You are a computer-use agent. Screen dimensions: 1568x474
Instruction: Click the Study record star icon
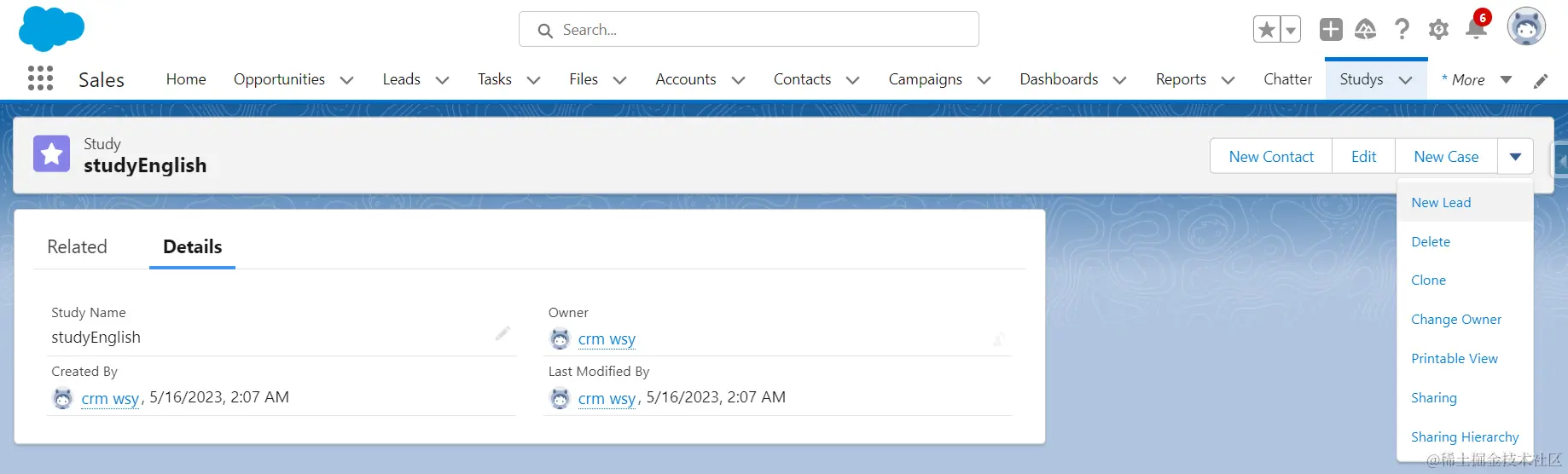tap(51, 154)
